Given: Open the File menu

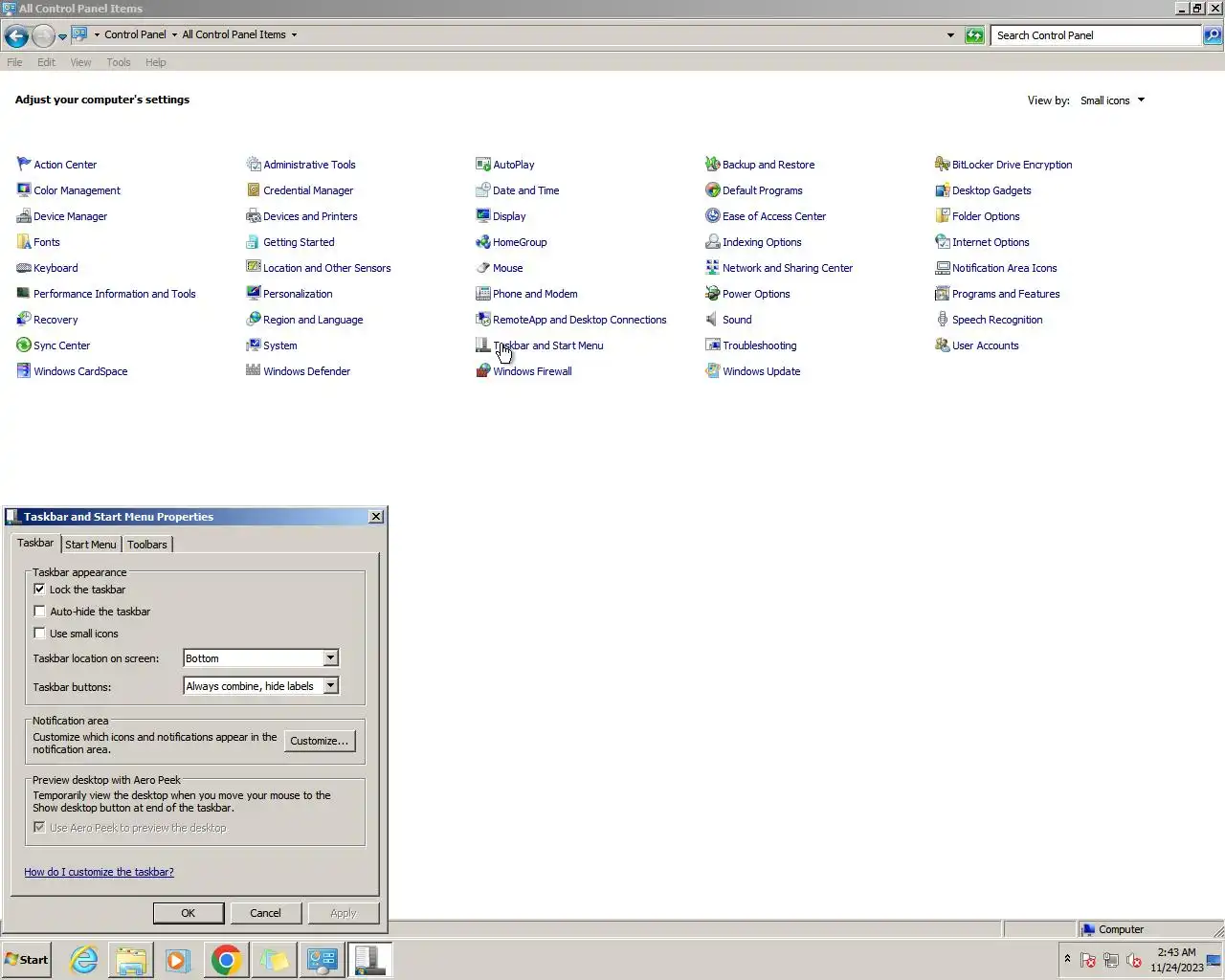Looking at the screenshot, I should click(14, 62).
